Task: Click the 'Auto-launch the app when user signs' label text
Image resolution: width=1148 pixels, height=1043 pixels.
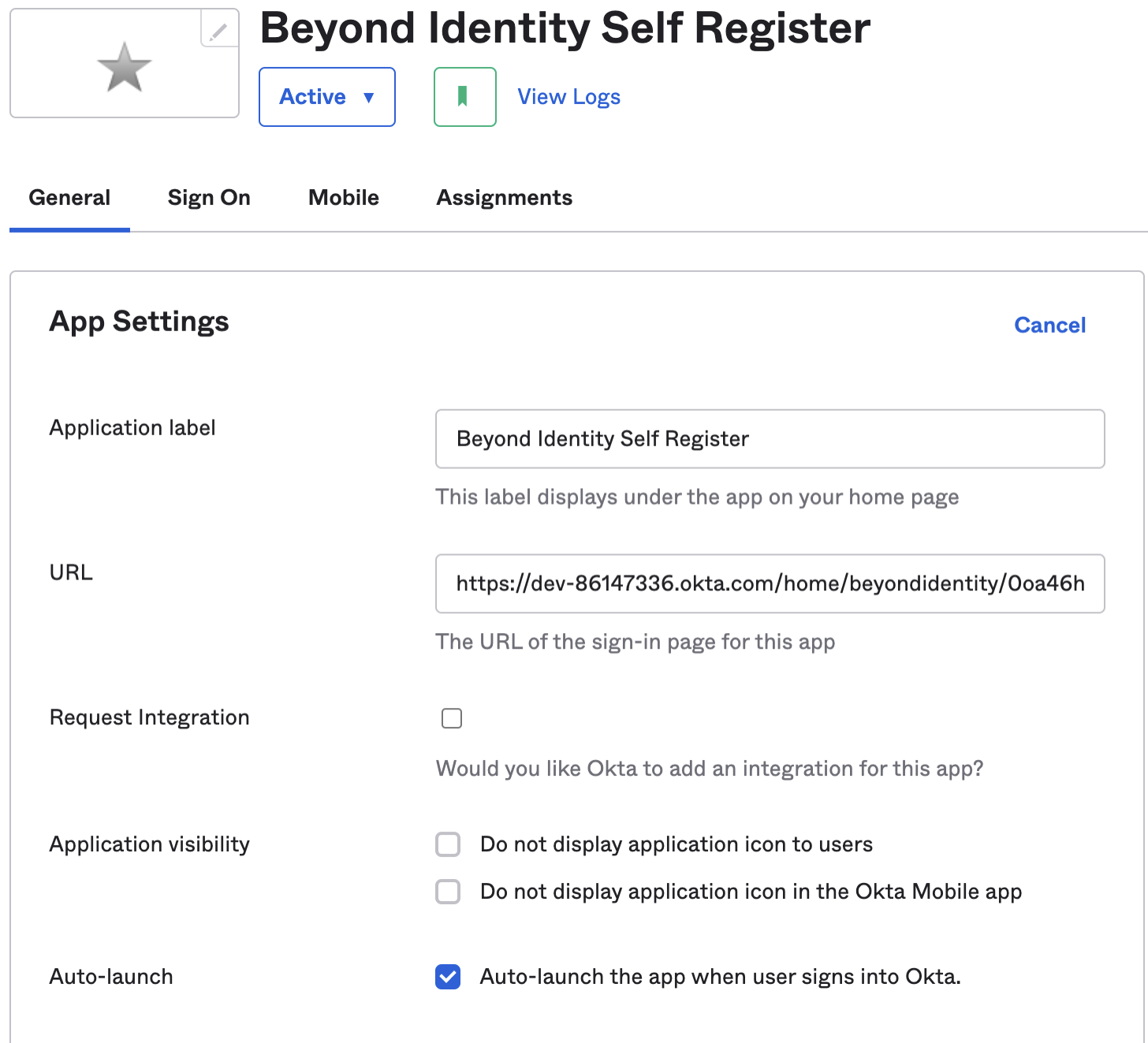Action: [720, 977]
